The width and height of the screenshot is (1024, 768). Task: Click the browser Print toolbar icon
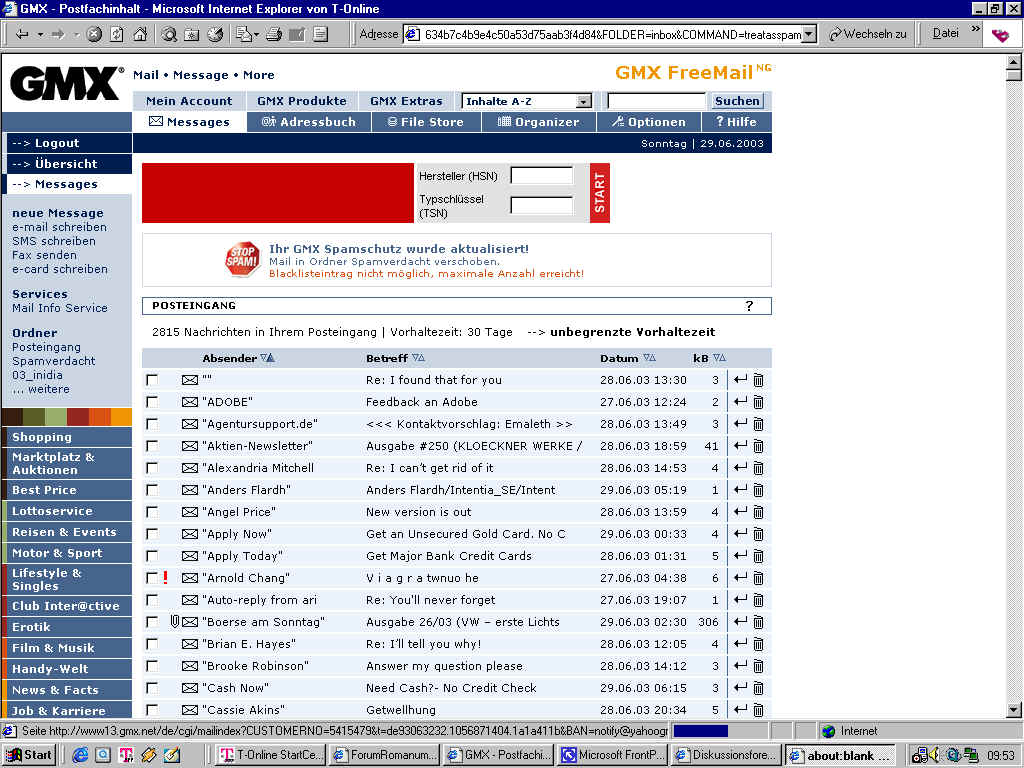pos(274,34)
